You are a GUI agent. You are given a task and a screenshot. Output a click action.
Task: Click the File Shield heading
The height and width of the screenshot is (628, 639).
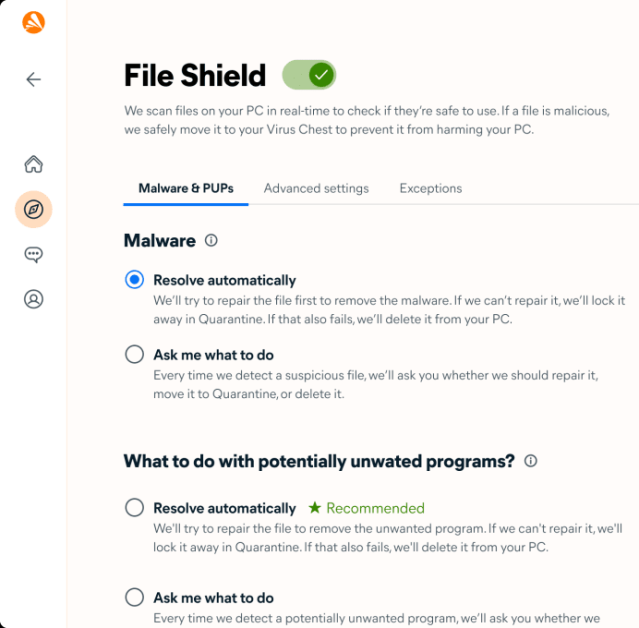pos(195,75)
